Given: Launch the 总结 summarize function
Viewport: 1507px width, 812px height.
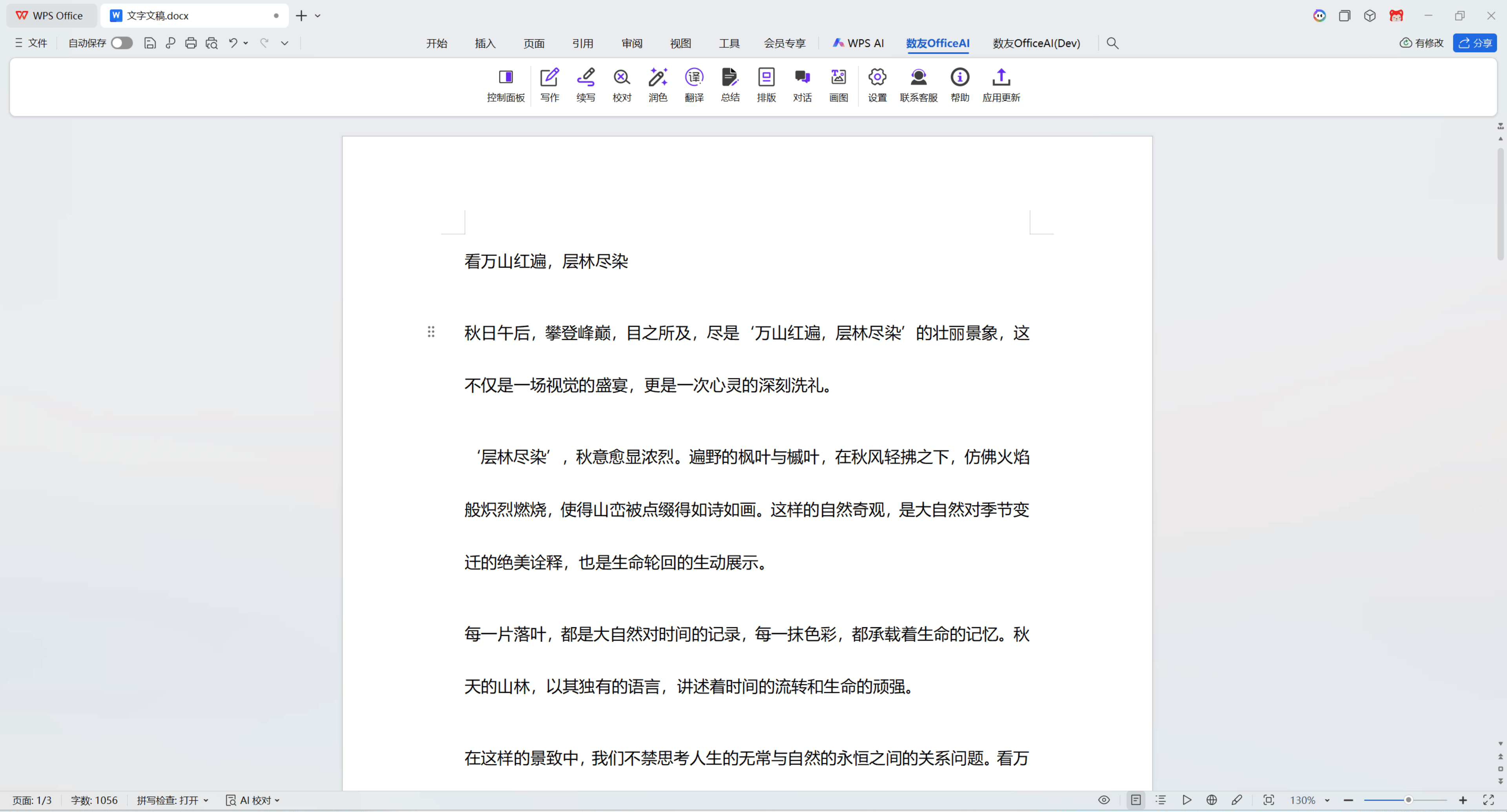Looking at the screenshot, I should (x=730, y=85).
